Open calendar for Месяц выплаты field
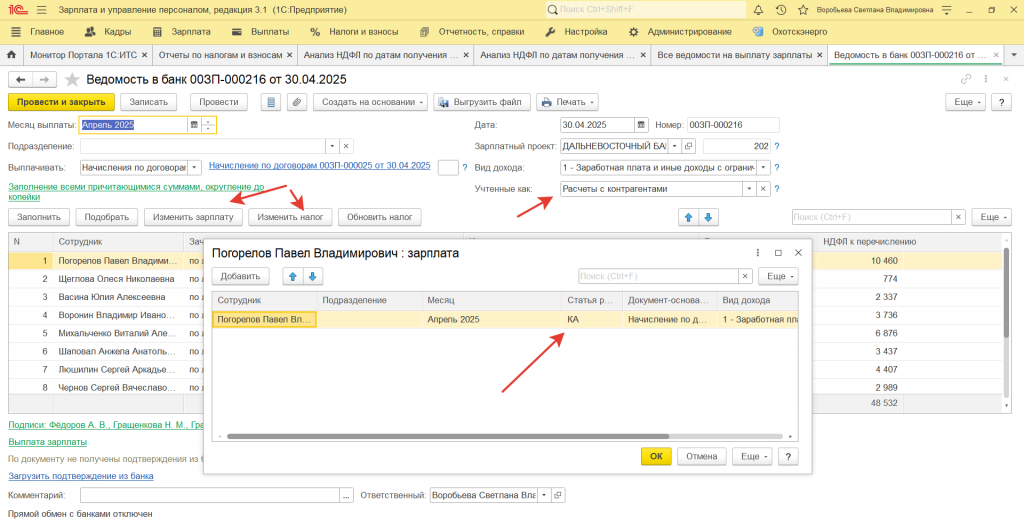This screenshot has height=527, width=1024. pos(194,125)
